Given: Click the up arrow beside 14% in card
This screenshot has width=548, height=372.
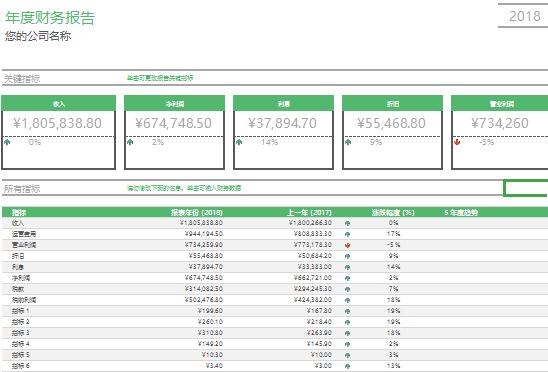Looking at the screenshot, I should tap(239, 142).
